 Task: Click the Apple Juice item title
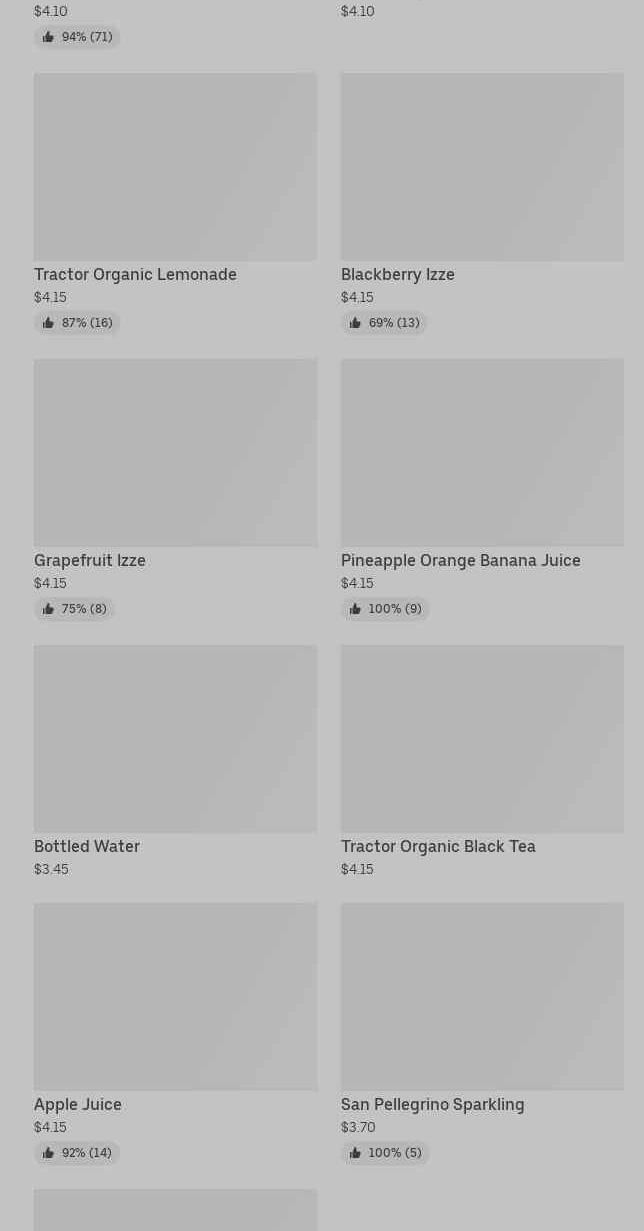(x=78, y=1104)
